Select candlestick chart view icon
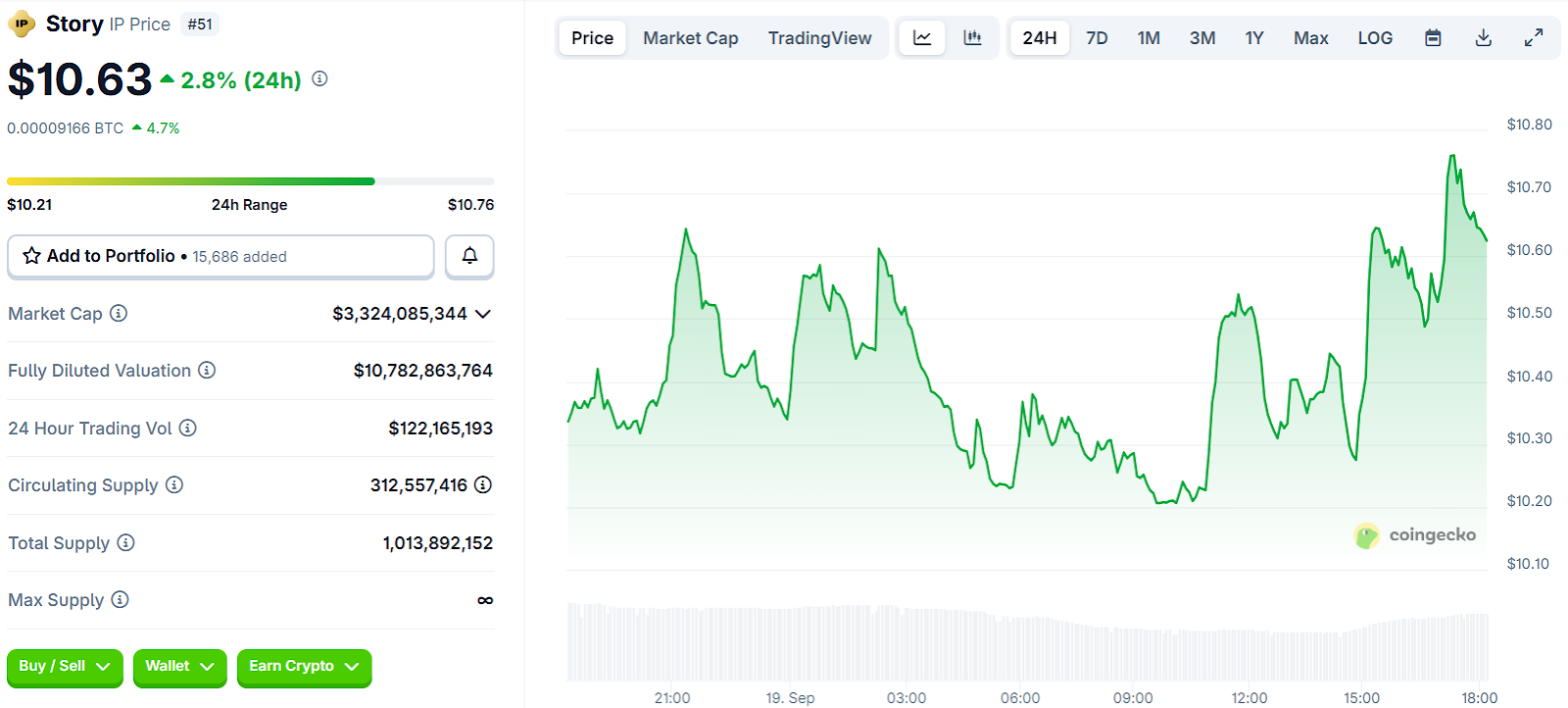1568x708 pixels. (x=972, y=38)
